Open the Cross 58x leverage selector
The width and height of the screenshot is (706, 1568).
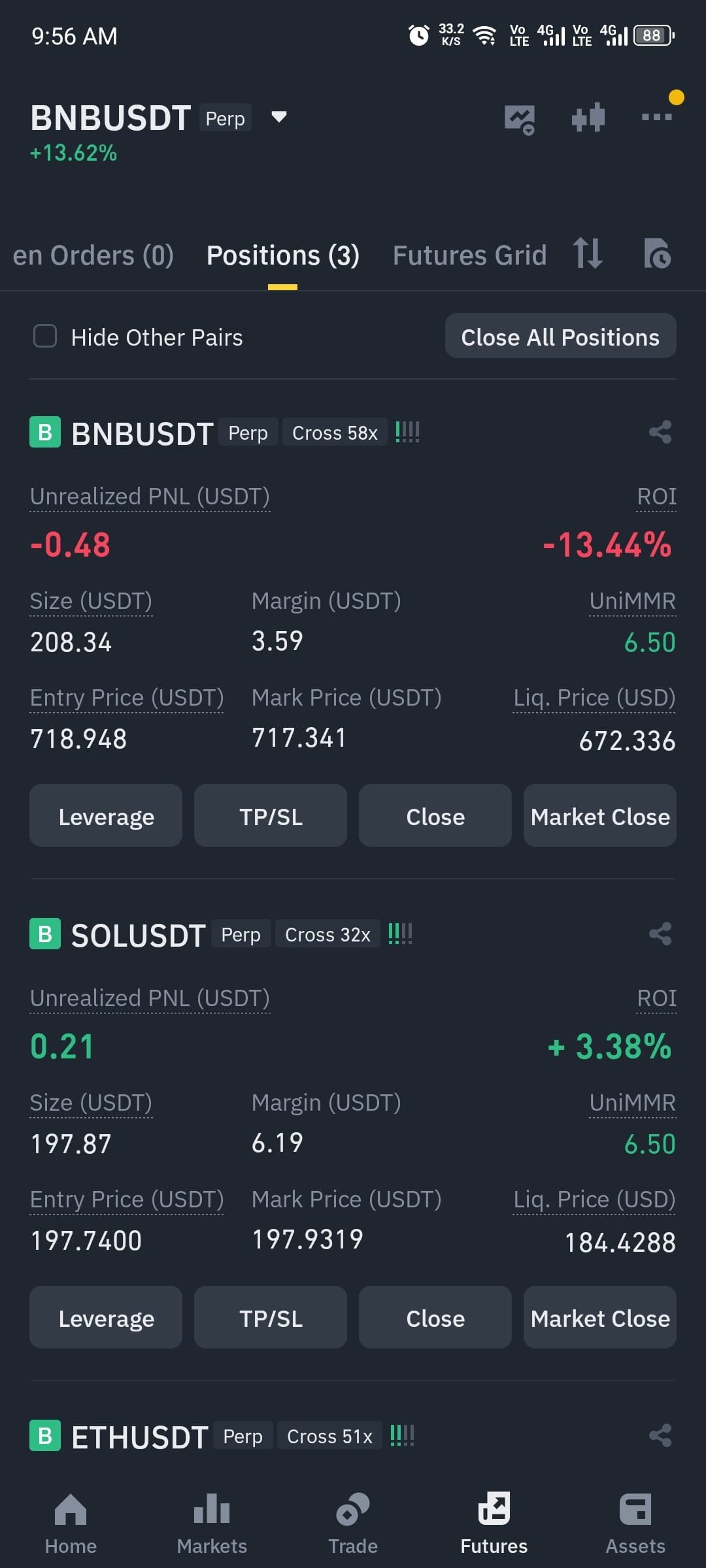point(335,433)
